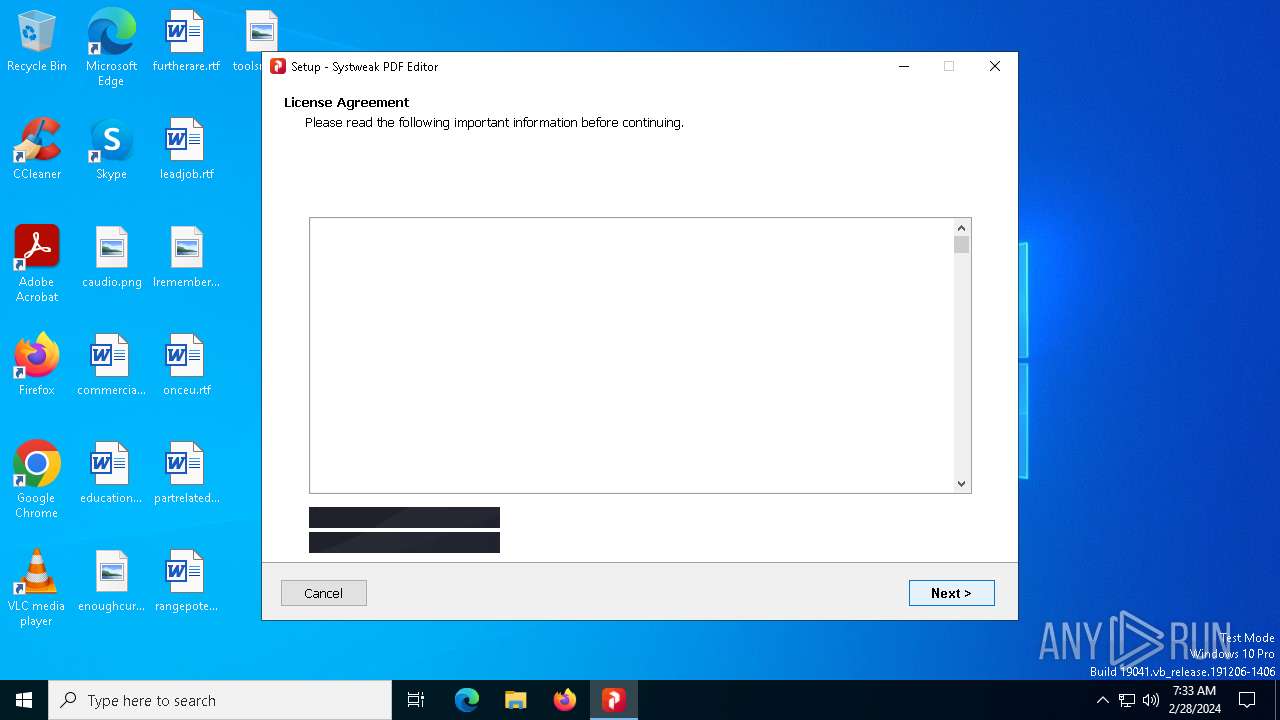Click the license text scrollbar thumb
This screenshot has height=720, width=1280.
962,245
